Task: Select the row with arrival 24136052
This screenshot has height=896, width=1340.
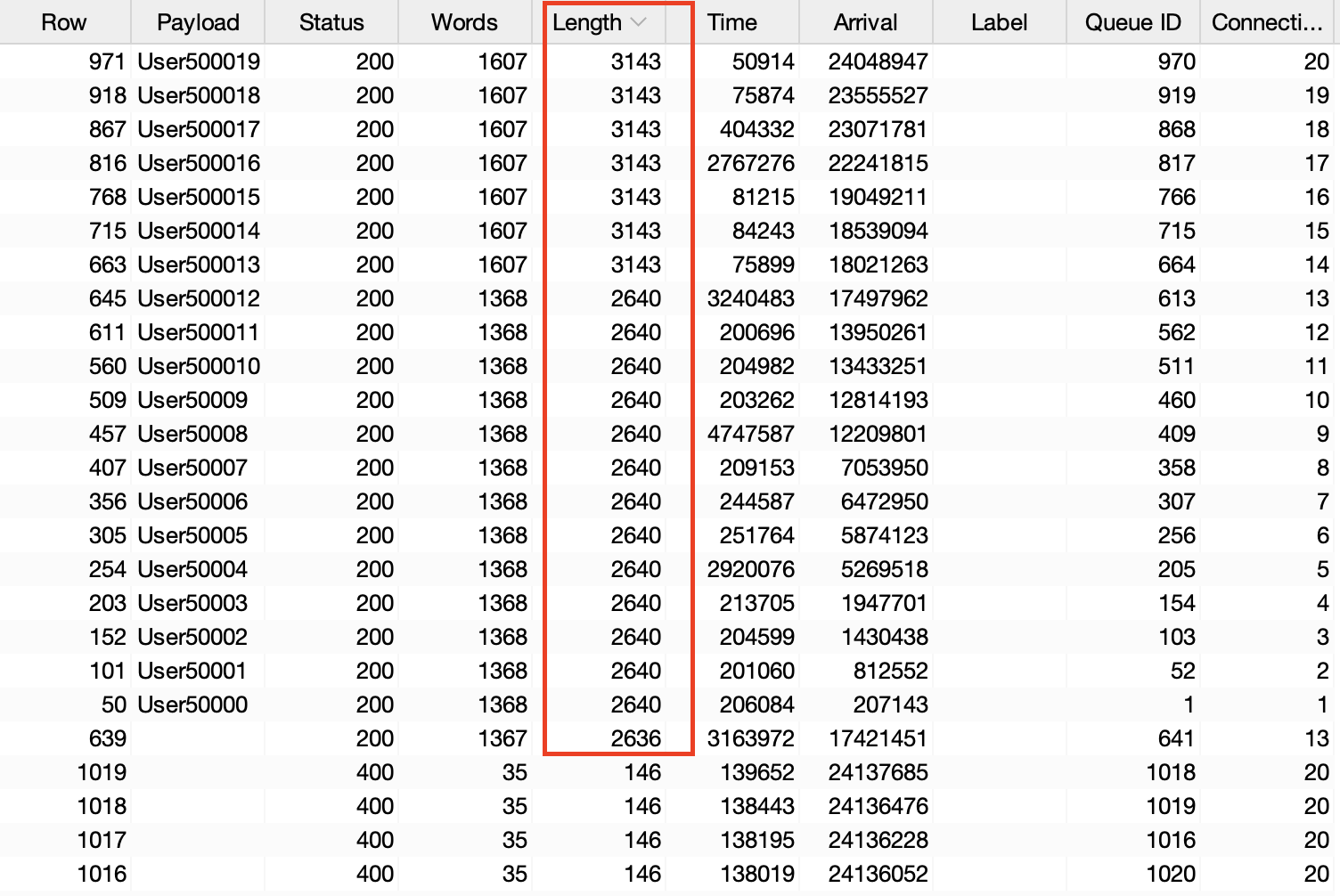Action: (878, 874)
